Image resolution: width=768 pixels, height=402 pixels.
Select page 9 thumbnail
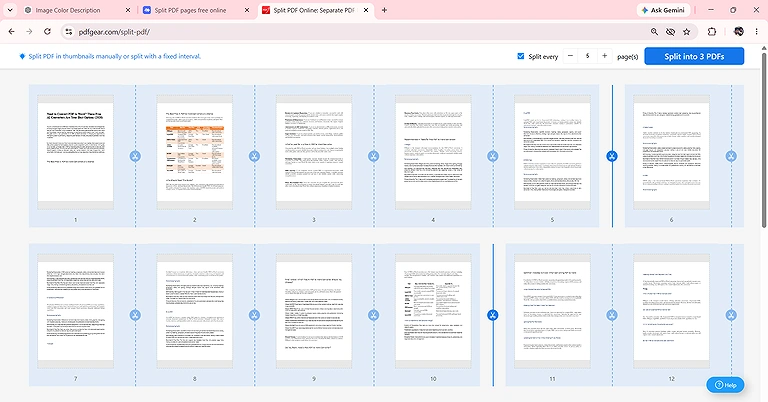[x=314, y=311]
